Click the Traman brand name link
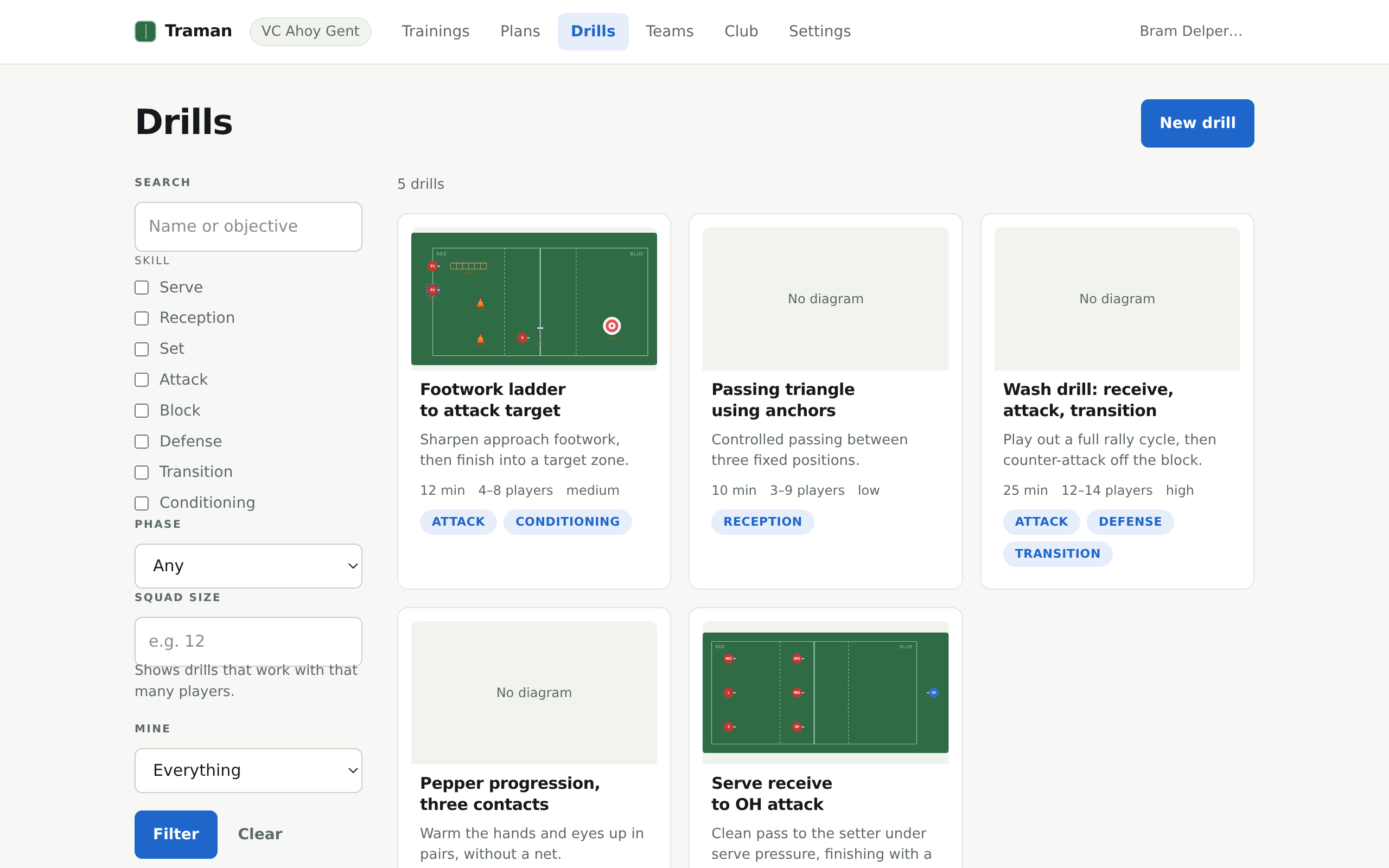The width and height of the screenshot is (1389, 868). 198,31
